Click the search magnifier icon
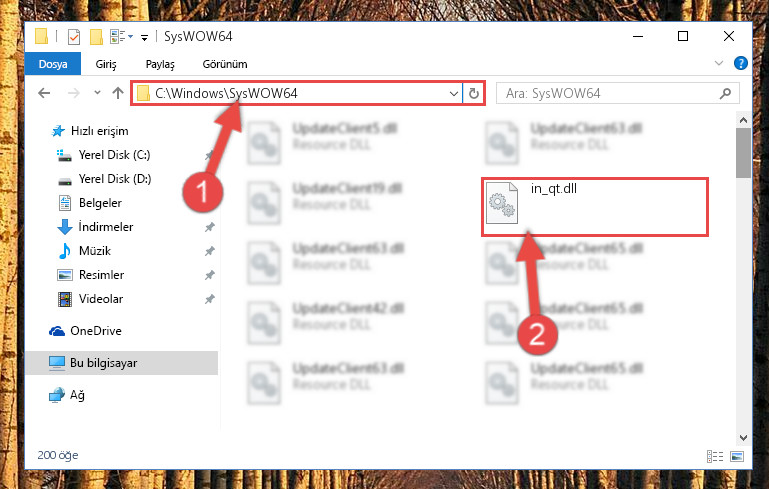Screen dimensions: 769x489 click(x=725, y=93)
